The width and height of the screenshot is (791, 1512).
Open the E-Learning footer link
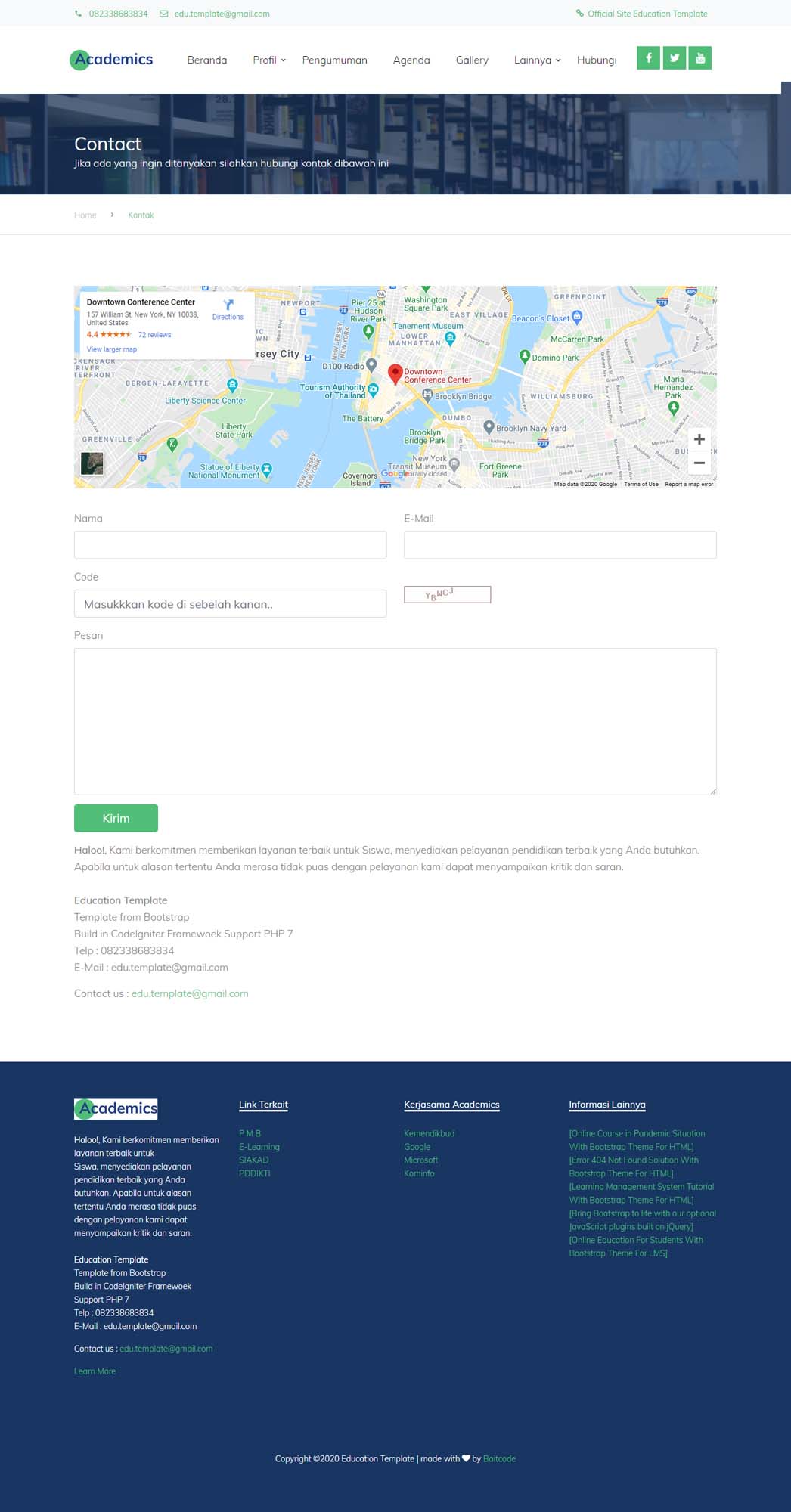coord(259,1147)
